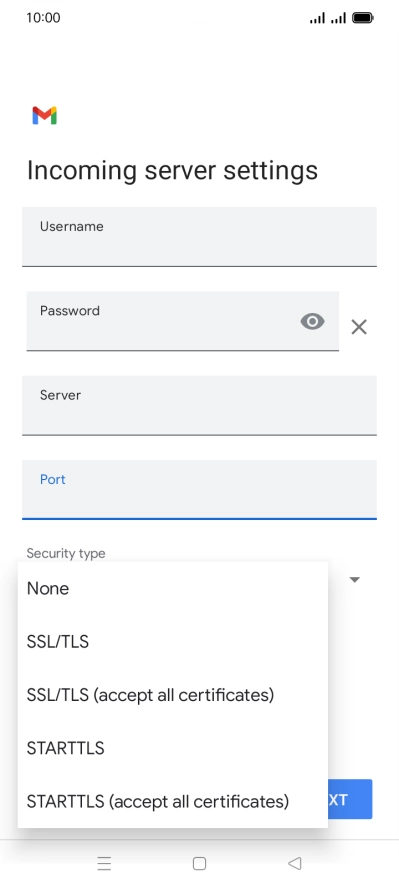Clear password with the X icon

click(x=359, y=327)
